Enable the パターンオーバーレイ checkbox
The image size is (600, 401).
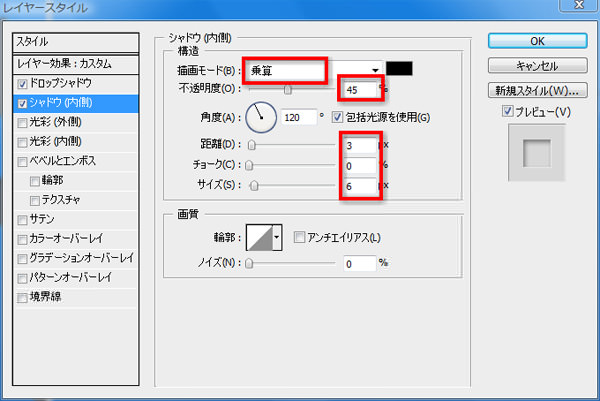click(22, 278)
